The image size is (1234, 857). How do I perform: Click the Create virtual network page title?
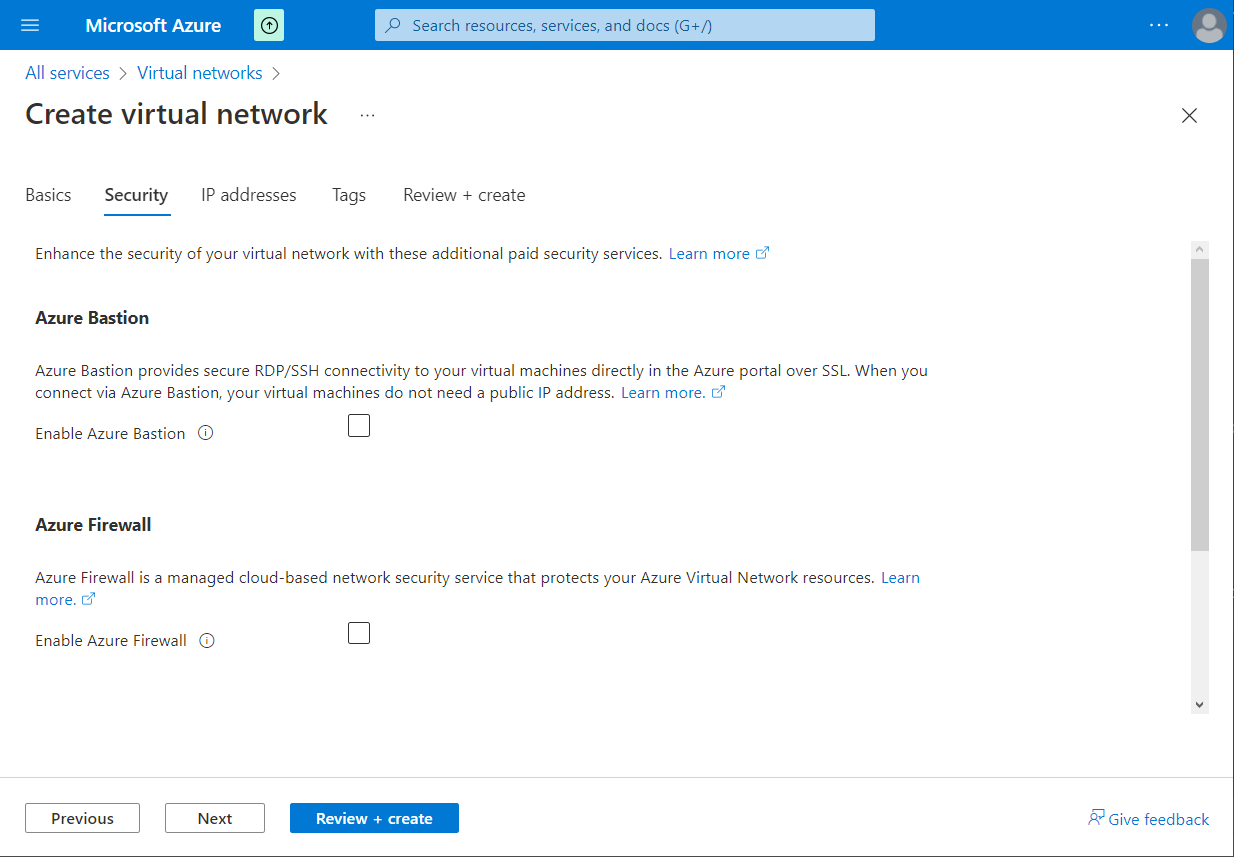176,114
